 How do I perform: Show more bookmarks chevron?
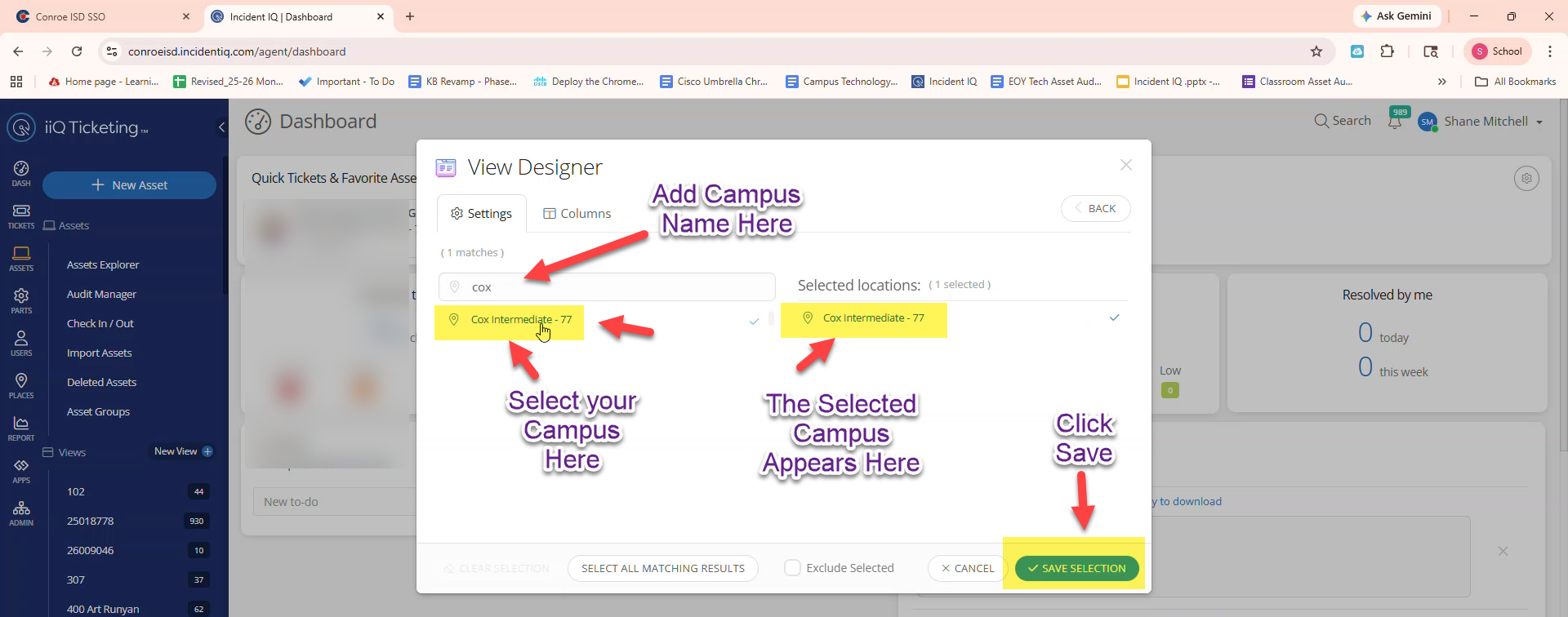1442,82
